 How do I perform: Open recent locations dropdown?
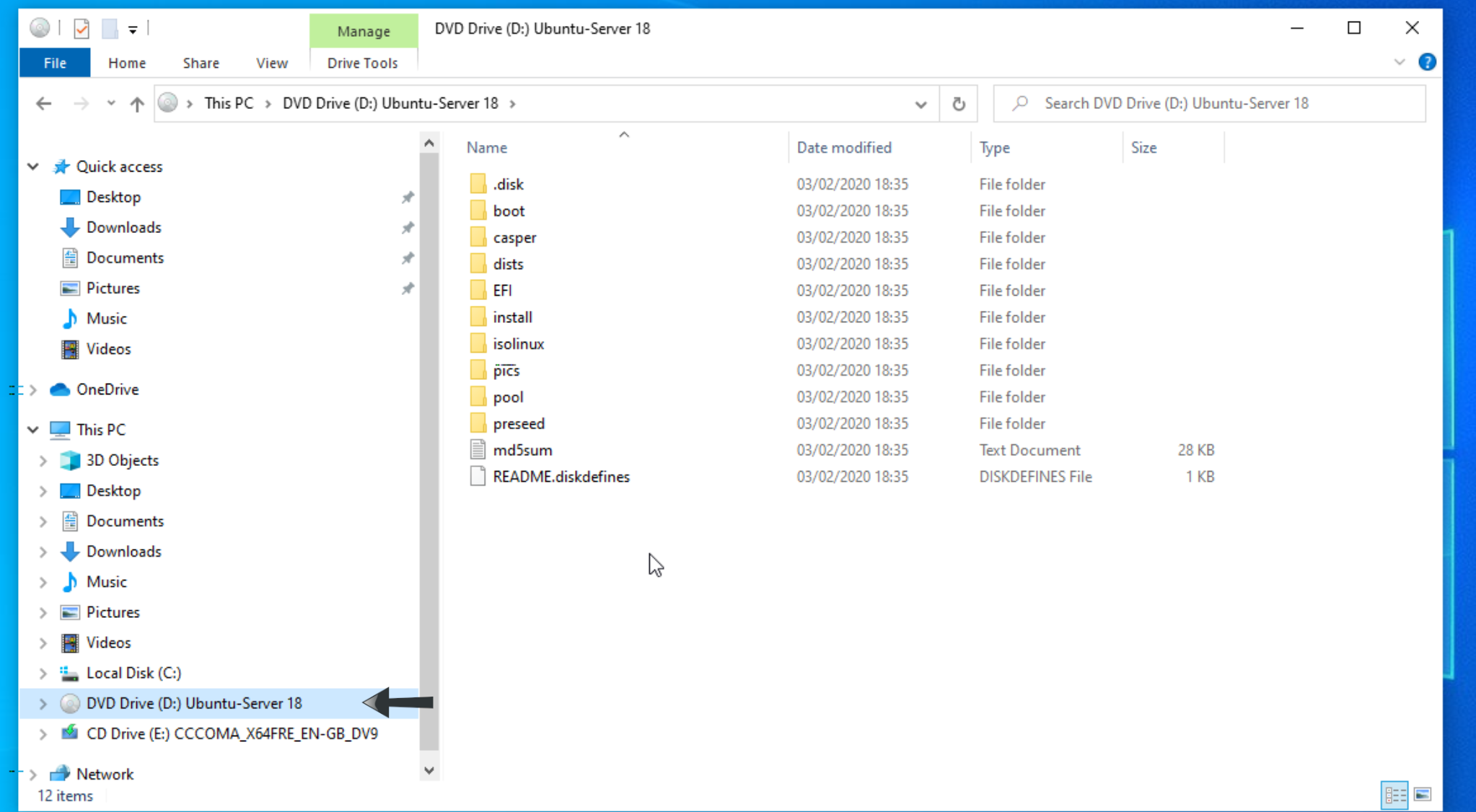pyautogui.click(x=110, y=103)
